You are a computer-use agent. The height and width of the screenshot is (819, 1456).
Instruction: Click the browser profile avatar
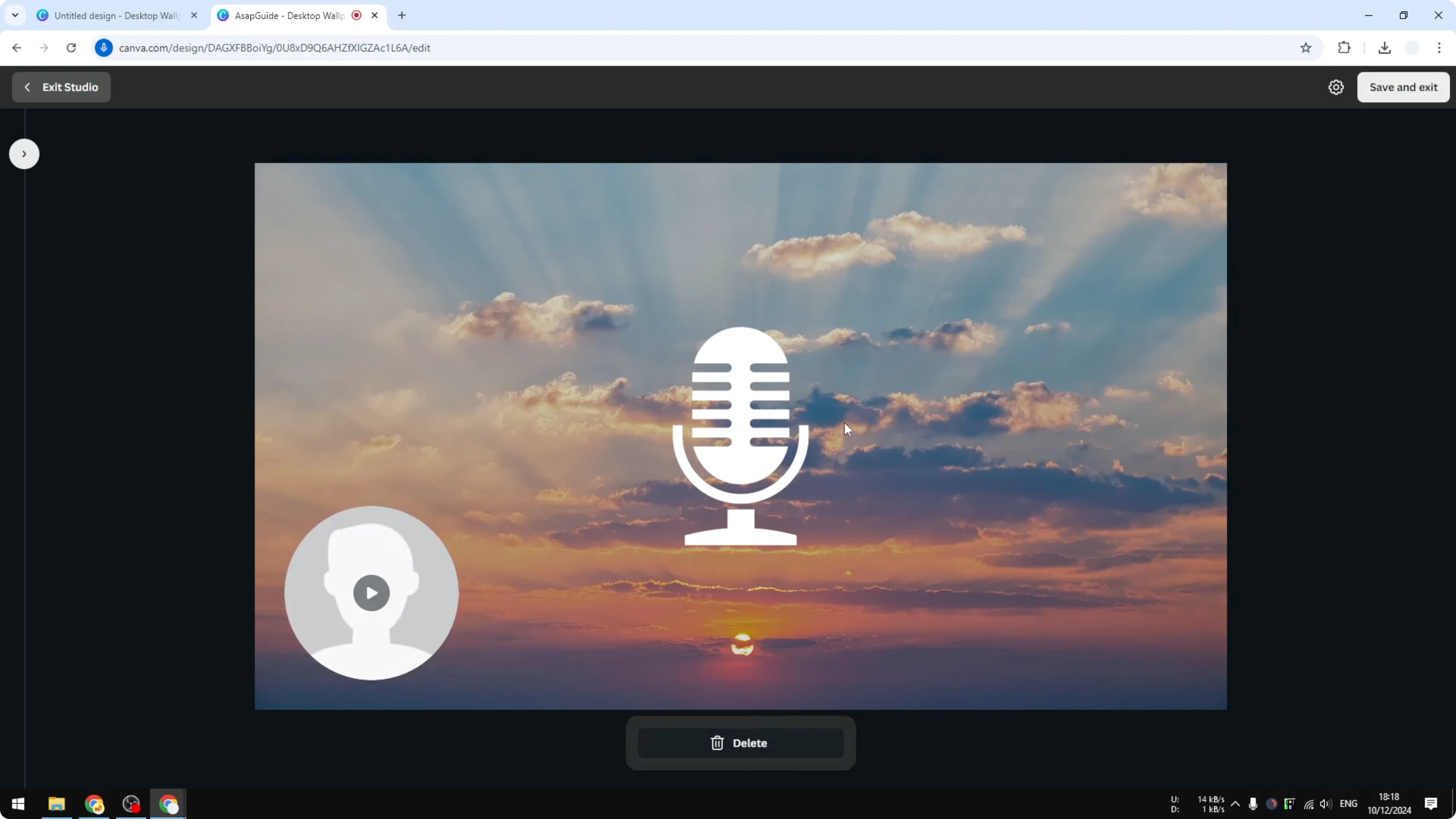[1411, 47]
